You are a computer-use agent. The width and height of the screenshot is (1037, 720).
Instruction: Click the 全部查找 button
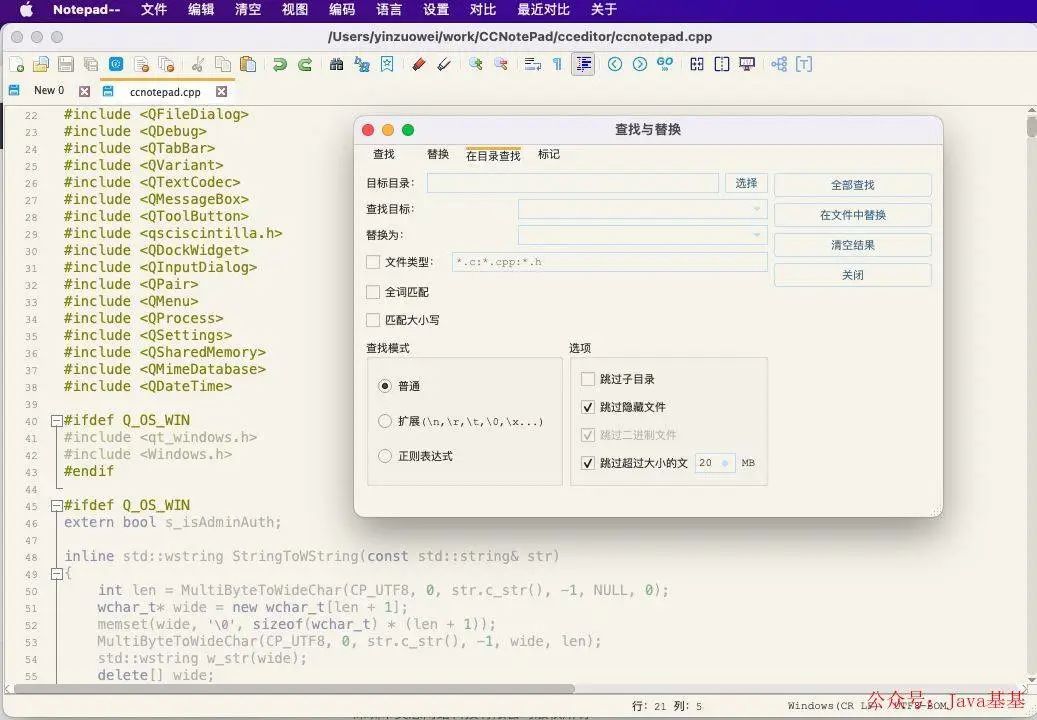point(852,185)
